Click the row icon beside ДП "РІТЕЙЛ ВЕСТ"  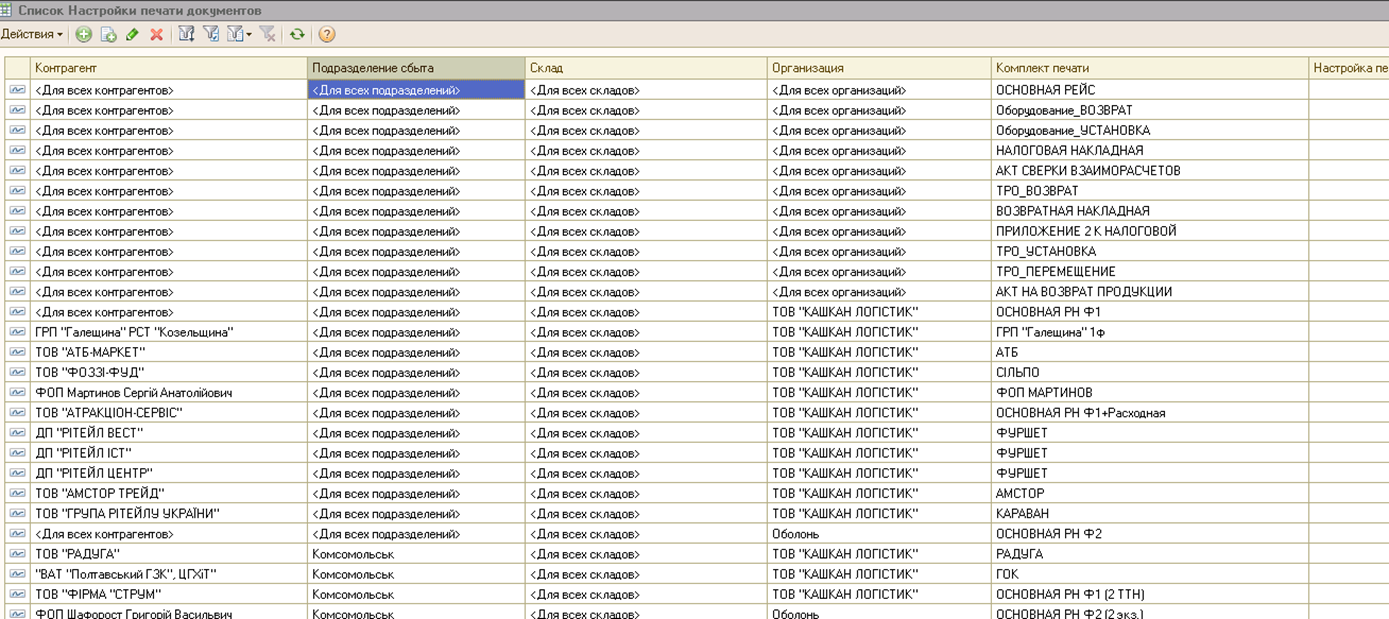(x=17, y=433)
